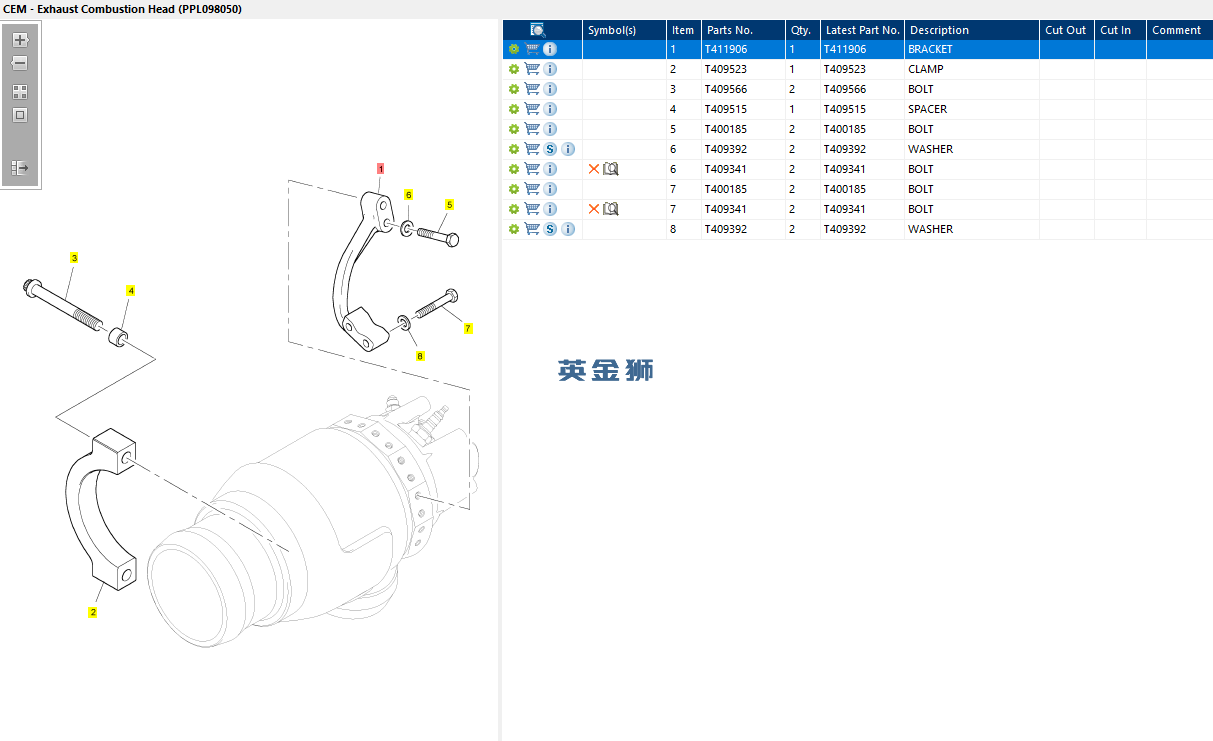Select callout 4 label near the spacer

(130, 291)
